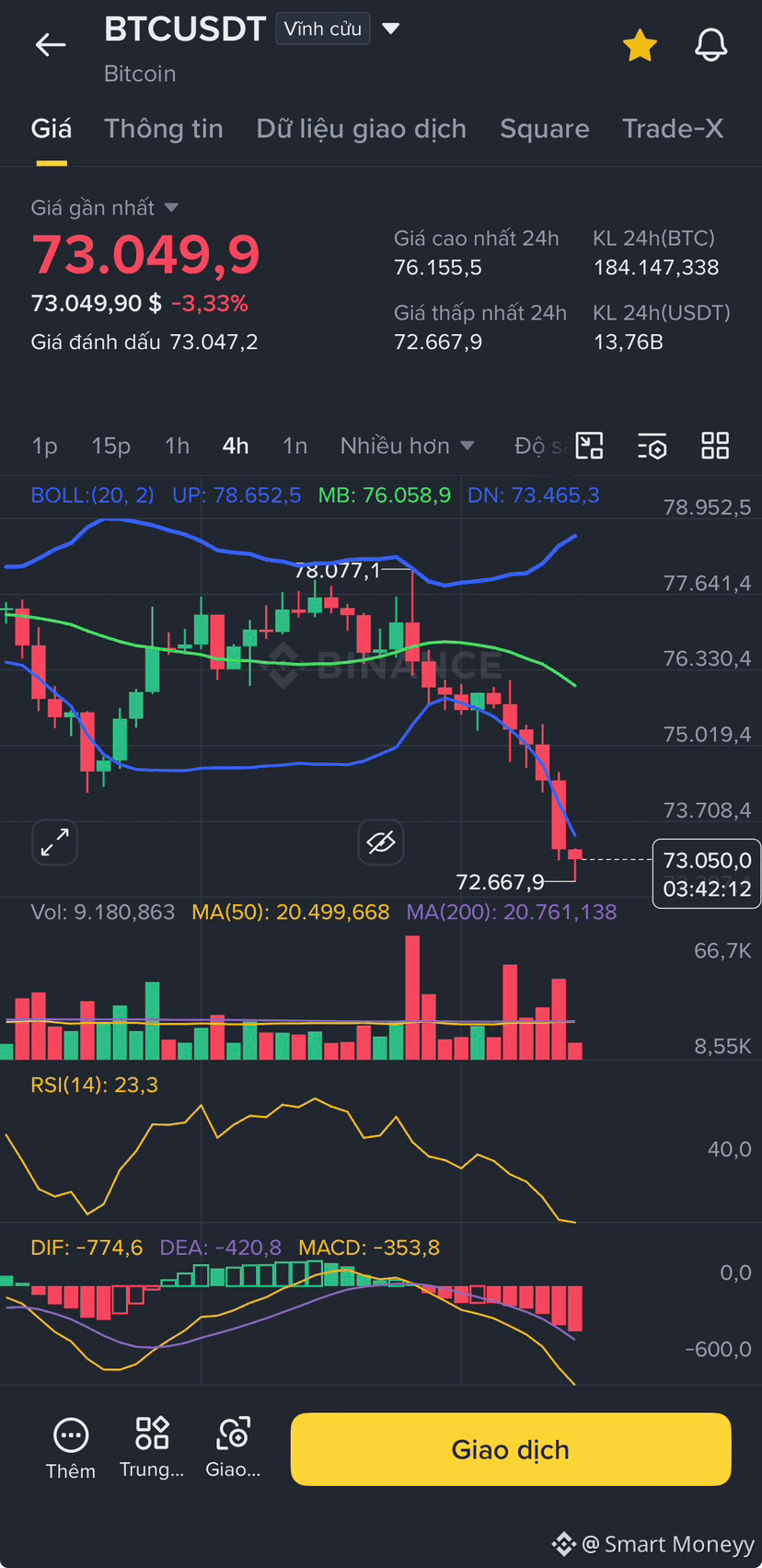This screenshot has width=762, height=1568.
Task: Tap the Bollinger UP: 78.652,5 value
Action: click(x=237, y=495)
